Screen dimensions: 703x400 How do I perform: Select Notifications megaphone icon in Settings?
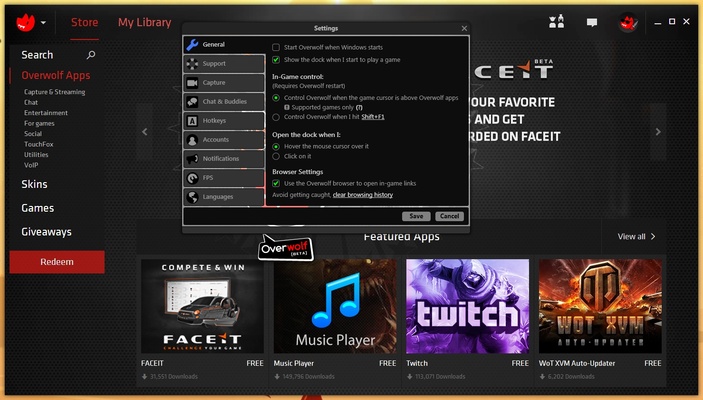tap(192, 159)
